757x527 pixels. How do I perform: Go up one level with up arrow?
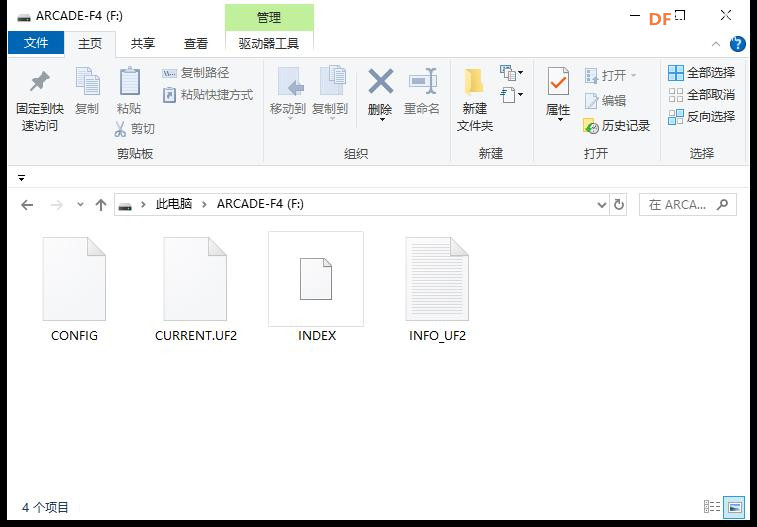click(x=100, y=205)
